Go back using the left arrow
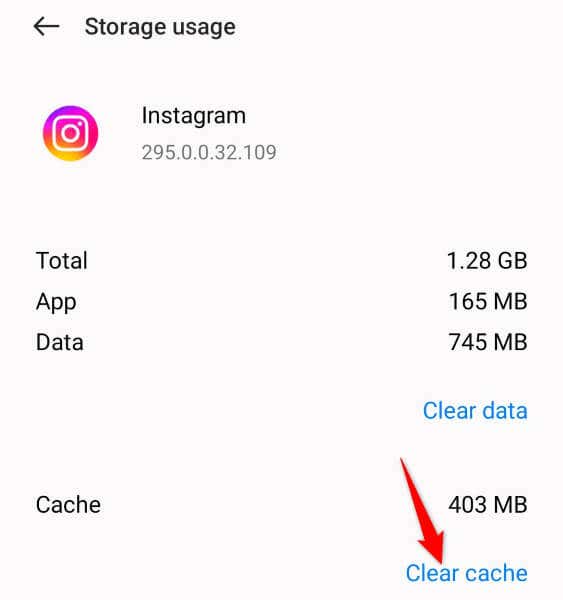 (46, 27)
